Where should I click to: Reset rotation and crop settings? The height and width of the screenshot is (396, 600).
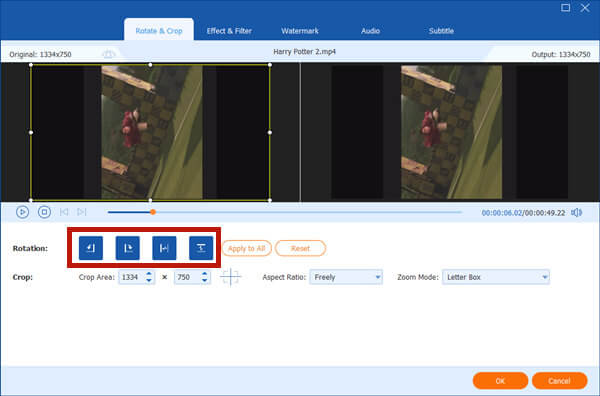(x=300, y=248)
